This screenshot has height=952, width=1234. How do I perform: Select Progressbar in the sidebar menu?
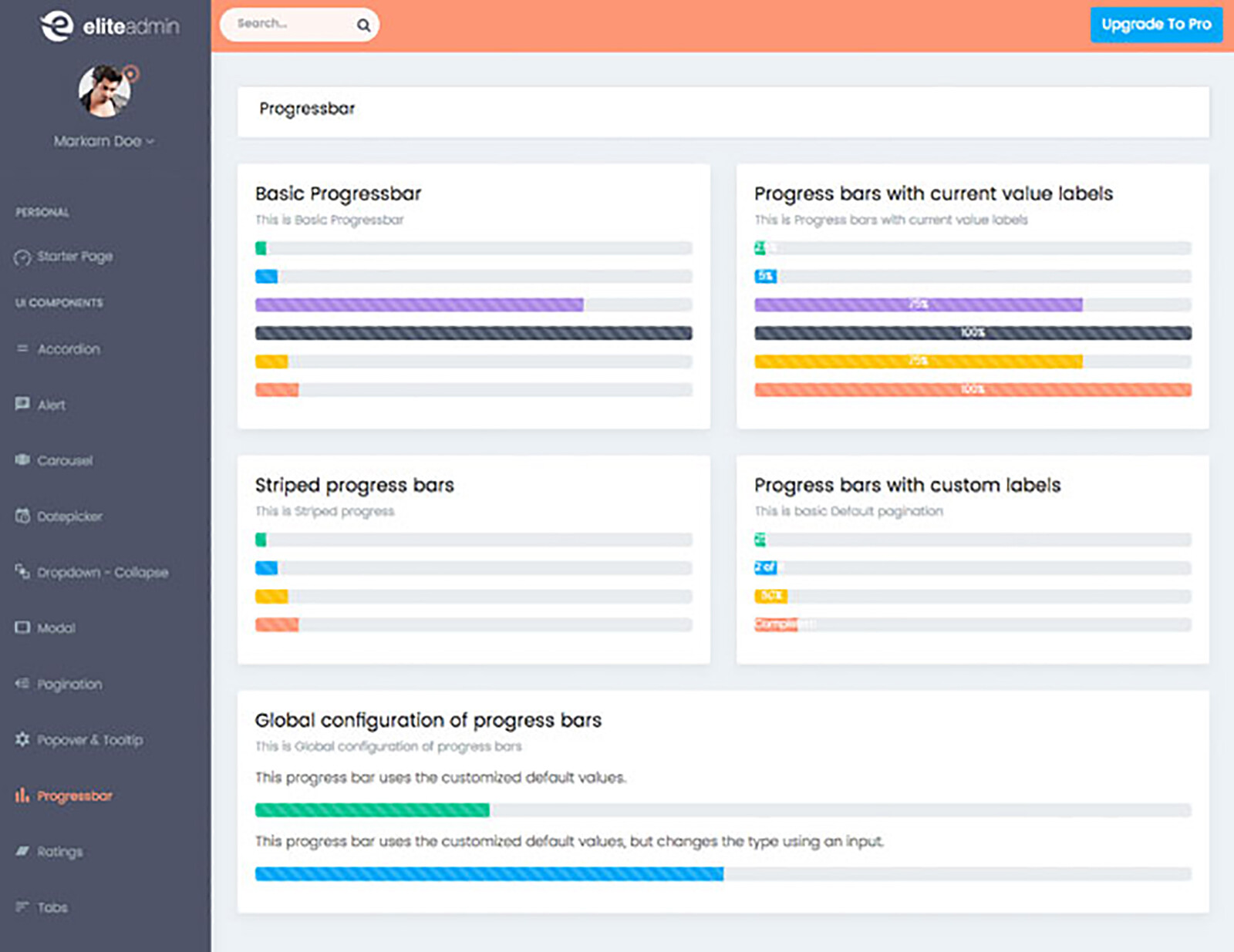(75, 796)
